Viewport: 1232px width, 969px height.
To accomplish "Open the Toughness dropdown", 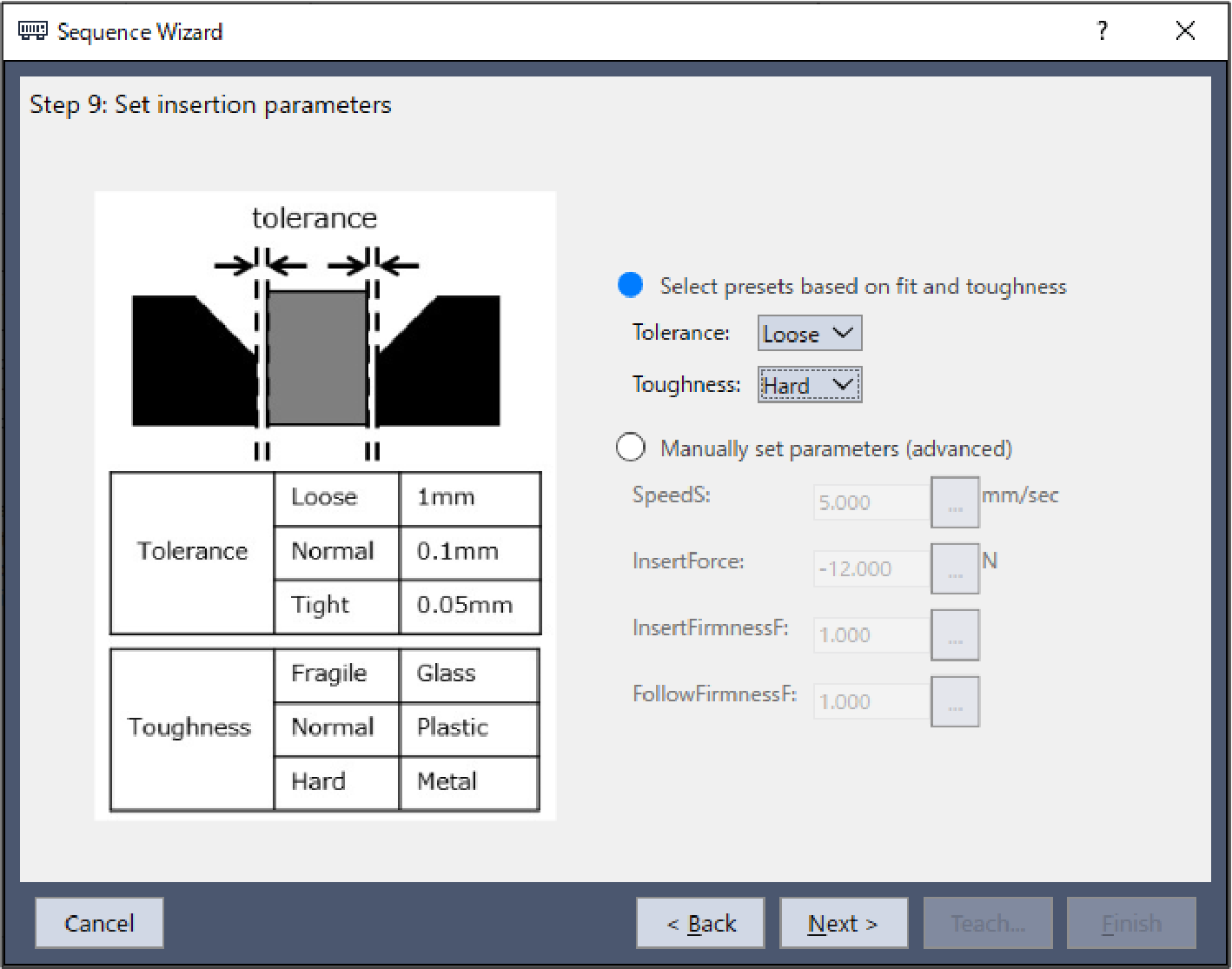I will click(809, 385).
